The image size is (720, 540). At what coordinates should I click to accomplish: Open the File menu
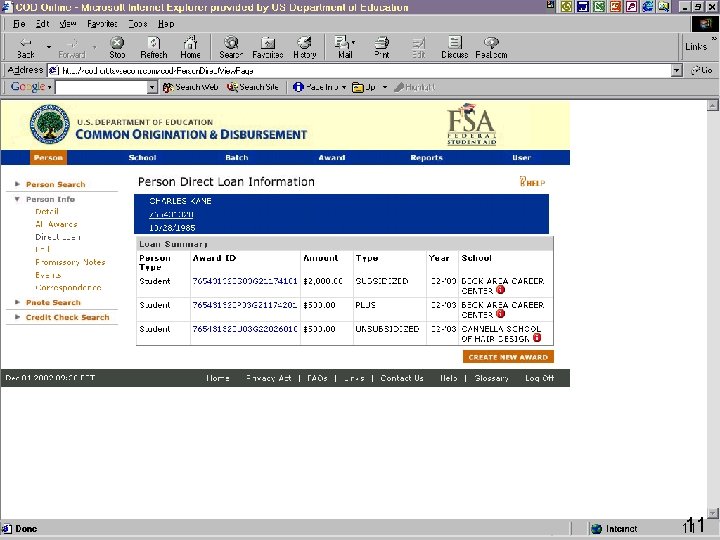[x=19, y=23]
